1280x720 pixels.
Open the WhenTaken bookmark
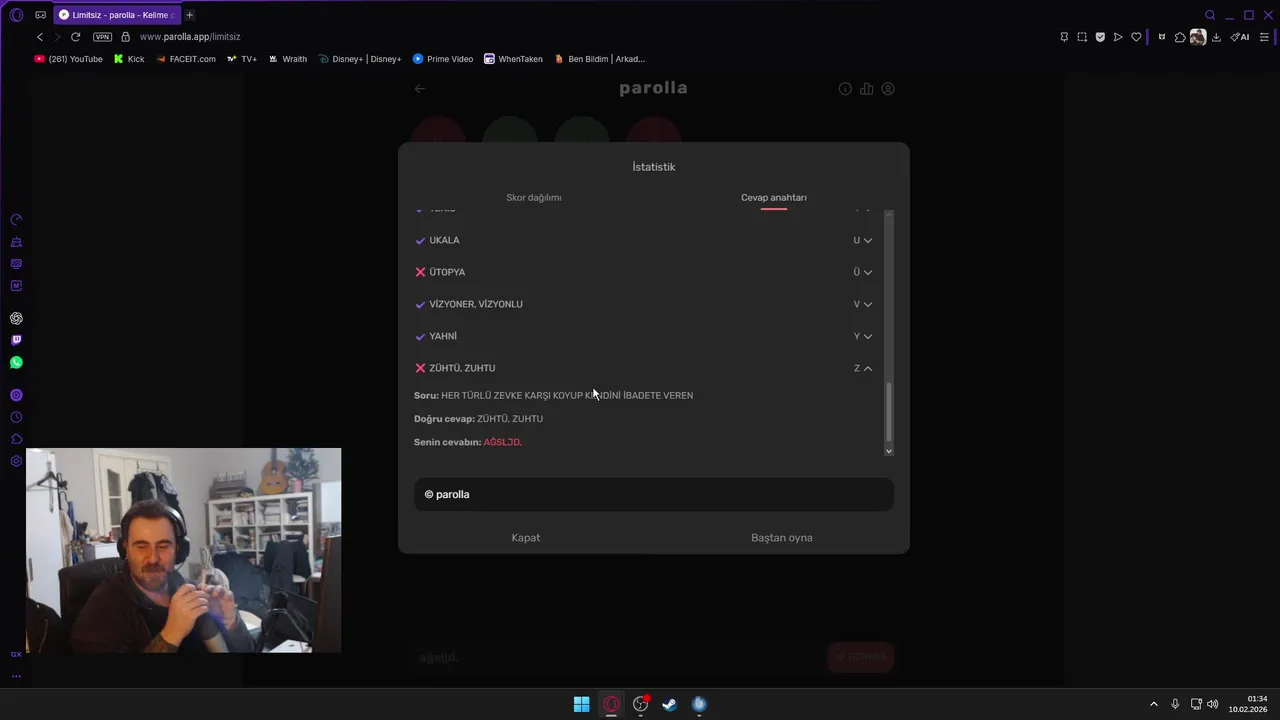point(513,59)
